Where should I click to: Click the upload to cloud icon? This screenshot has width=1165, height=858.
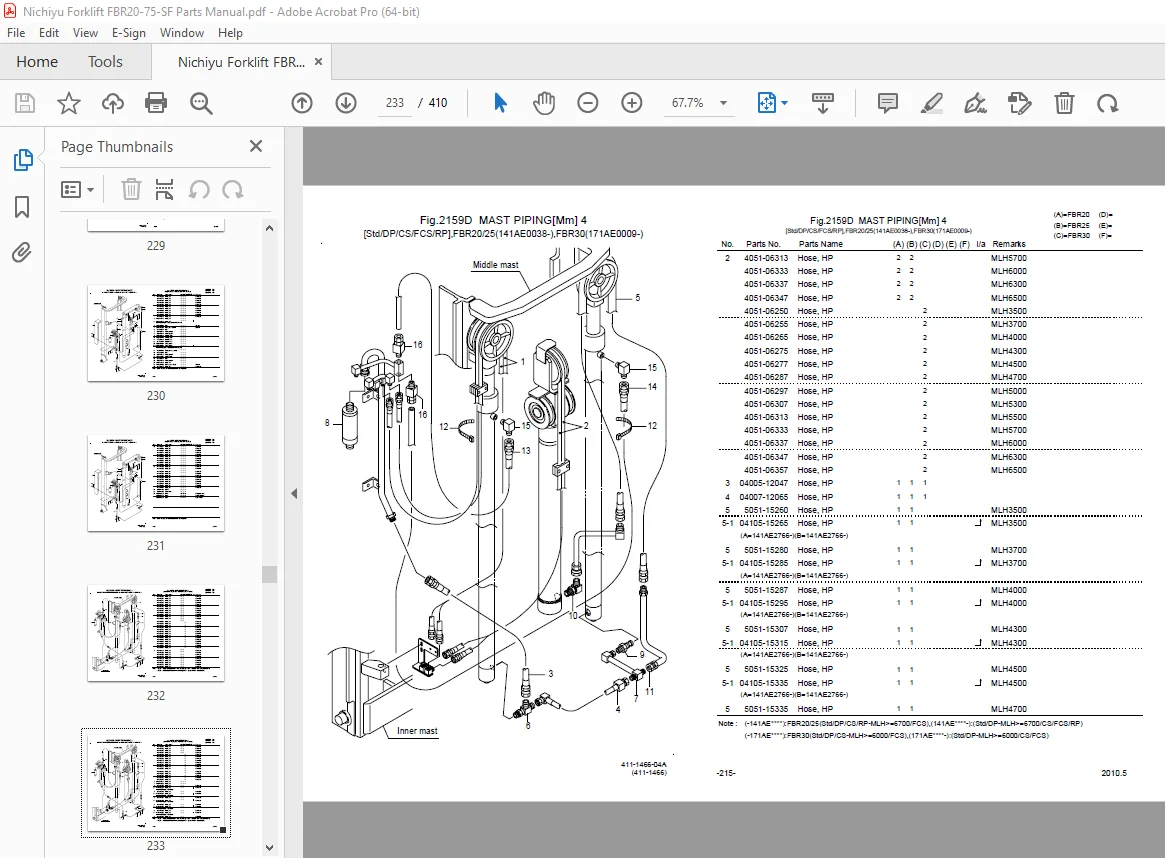pyautogui.click(x=112, y=103)
